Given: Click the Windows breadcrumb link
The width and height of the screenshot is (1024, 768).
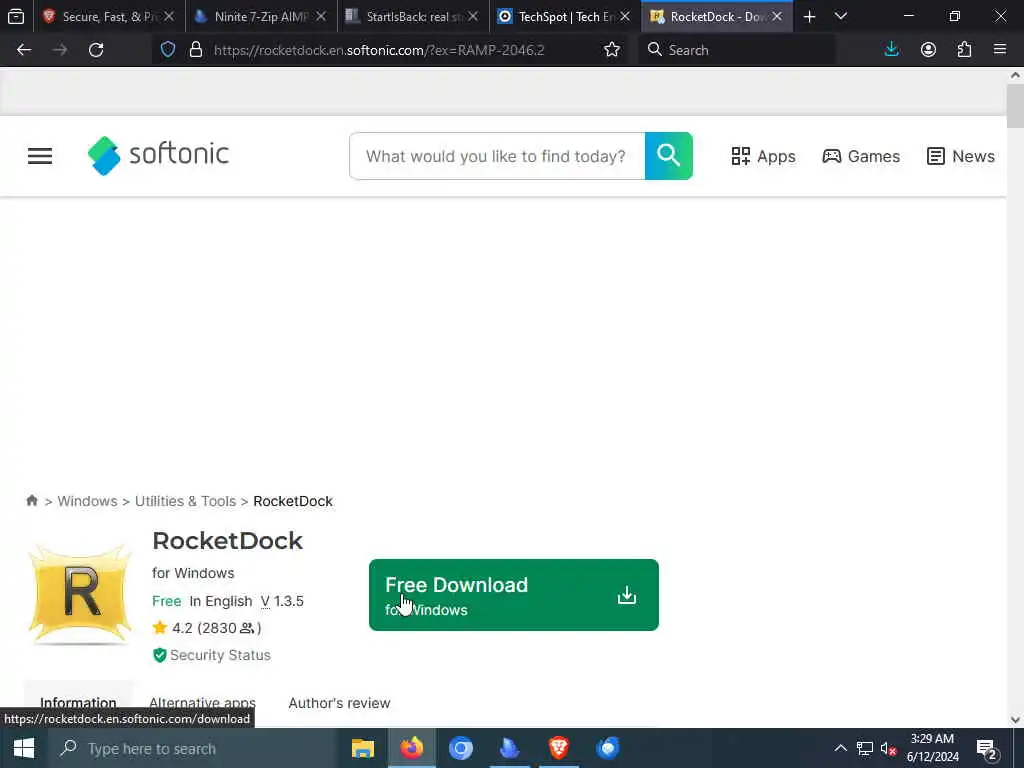Looking at the screenshot, I should point(88,501).
